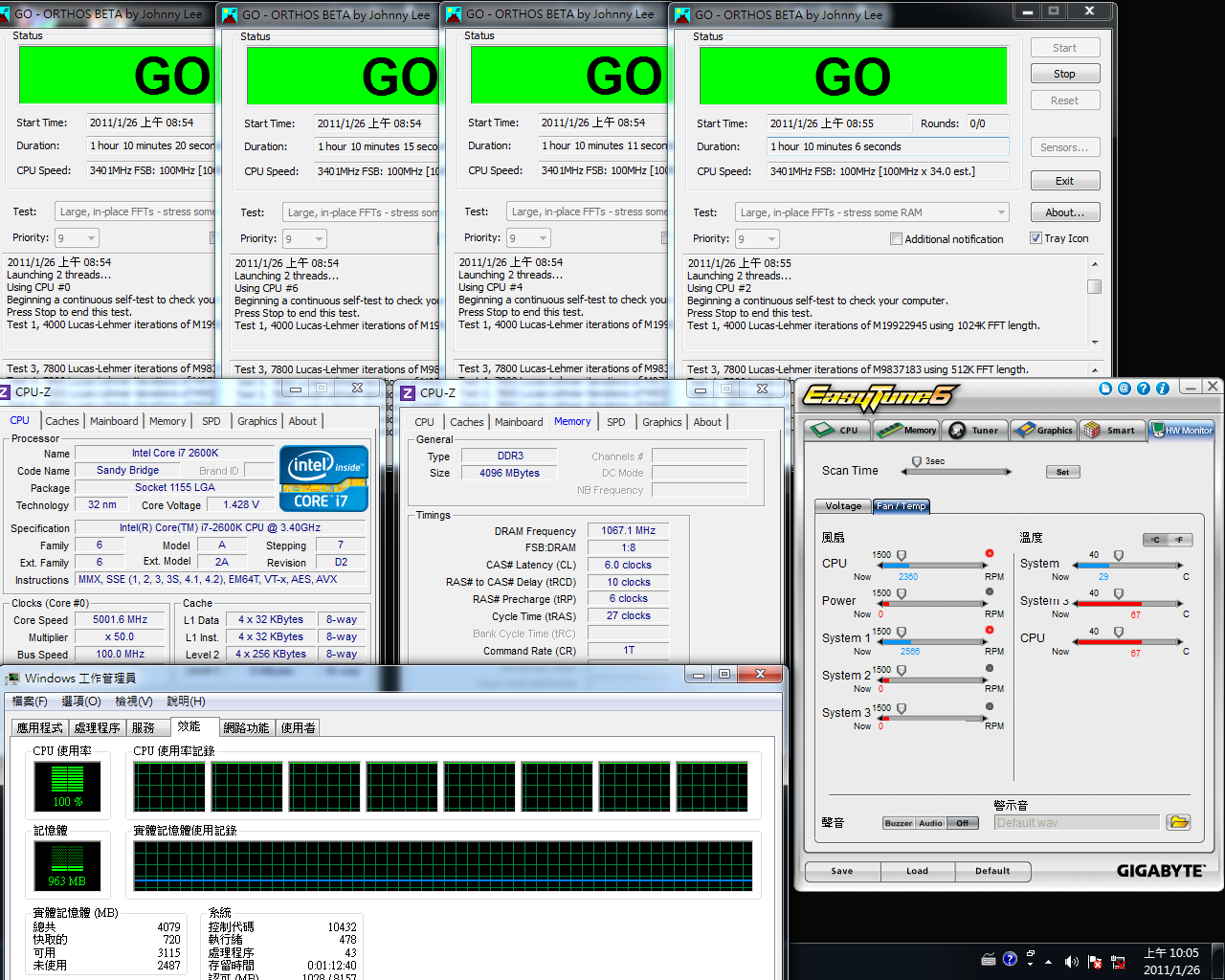Click ORTHOS title icon of the CPU #4 window
The width and height of the screenshot is (1225, 980).
[454, 13]
